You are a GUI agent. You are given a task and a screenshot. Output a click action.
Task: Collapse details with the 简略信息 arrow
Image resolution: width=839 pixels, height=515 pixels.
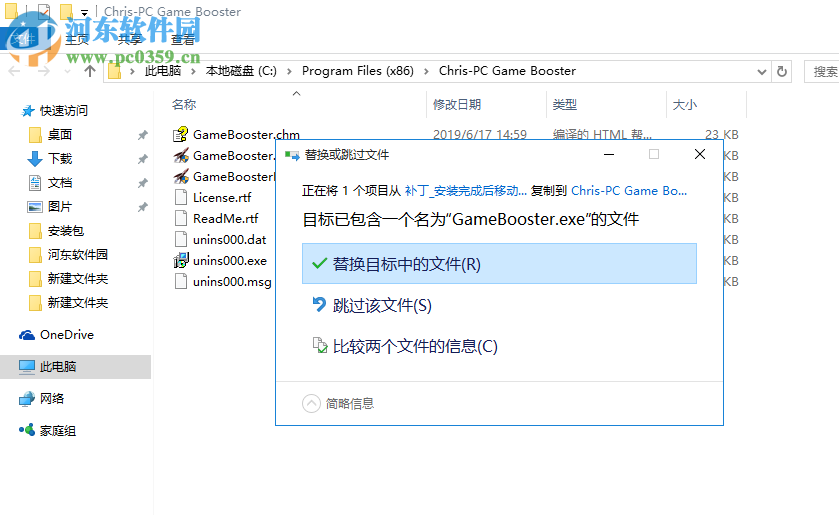311,403
